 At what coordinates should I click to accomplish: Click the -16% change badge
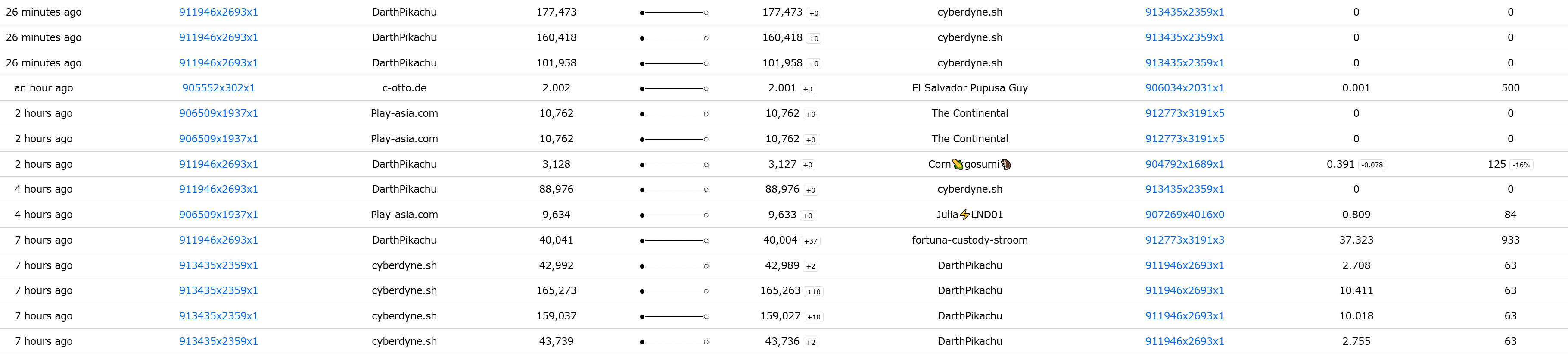pyautogui.click(x=1521, y=165)
